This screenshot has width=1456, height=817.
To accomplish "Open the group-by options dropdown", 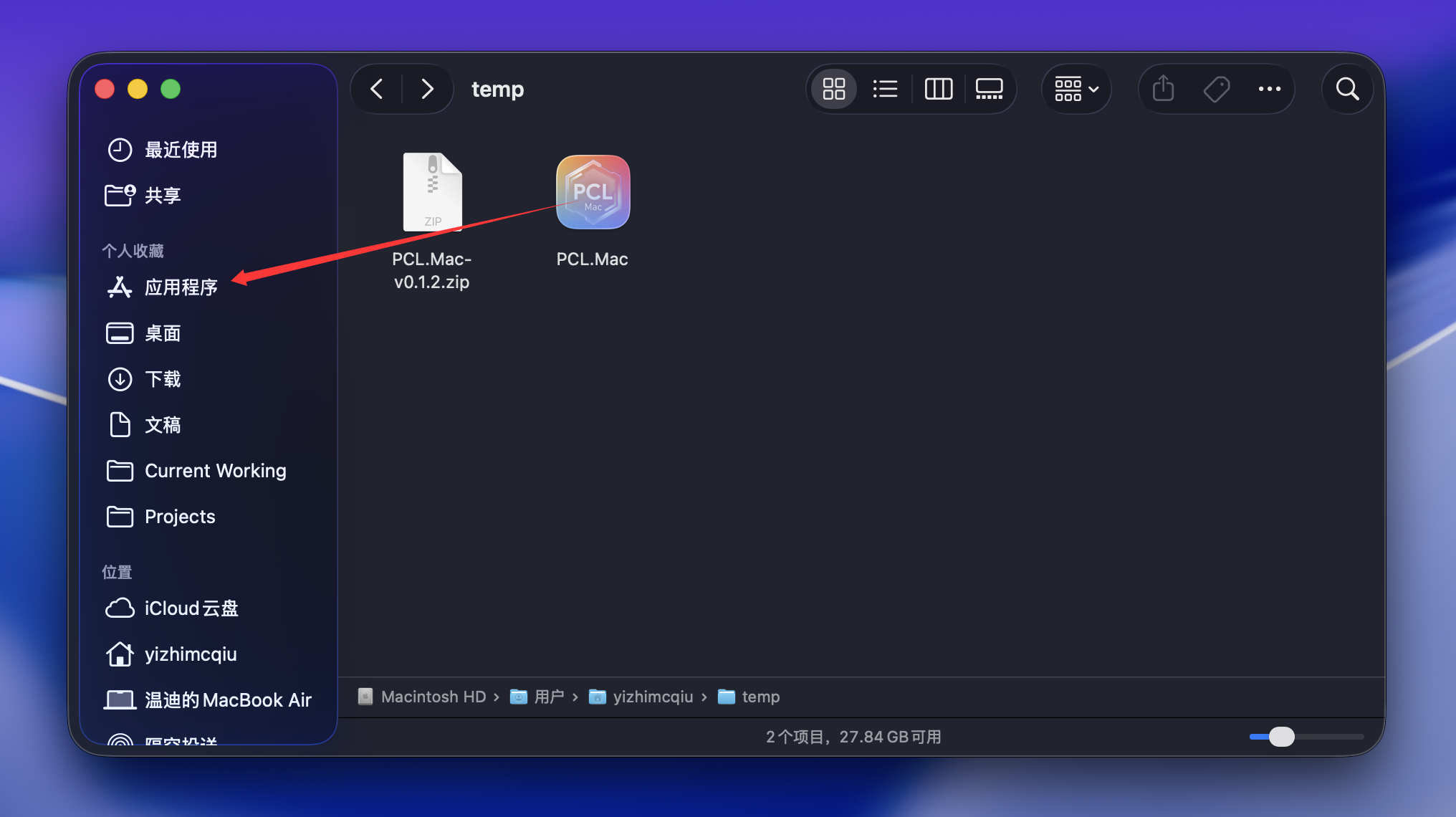I will pos(1076,89).
